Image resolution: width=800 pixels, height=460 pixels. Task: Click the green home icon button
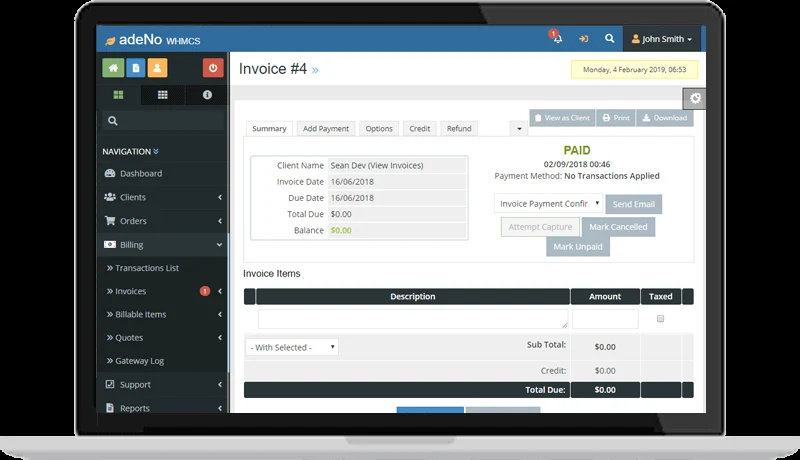(x=113, y=68)
